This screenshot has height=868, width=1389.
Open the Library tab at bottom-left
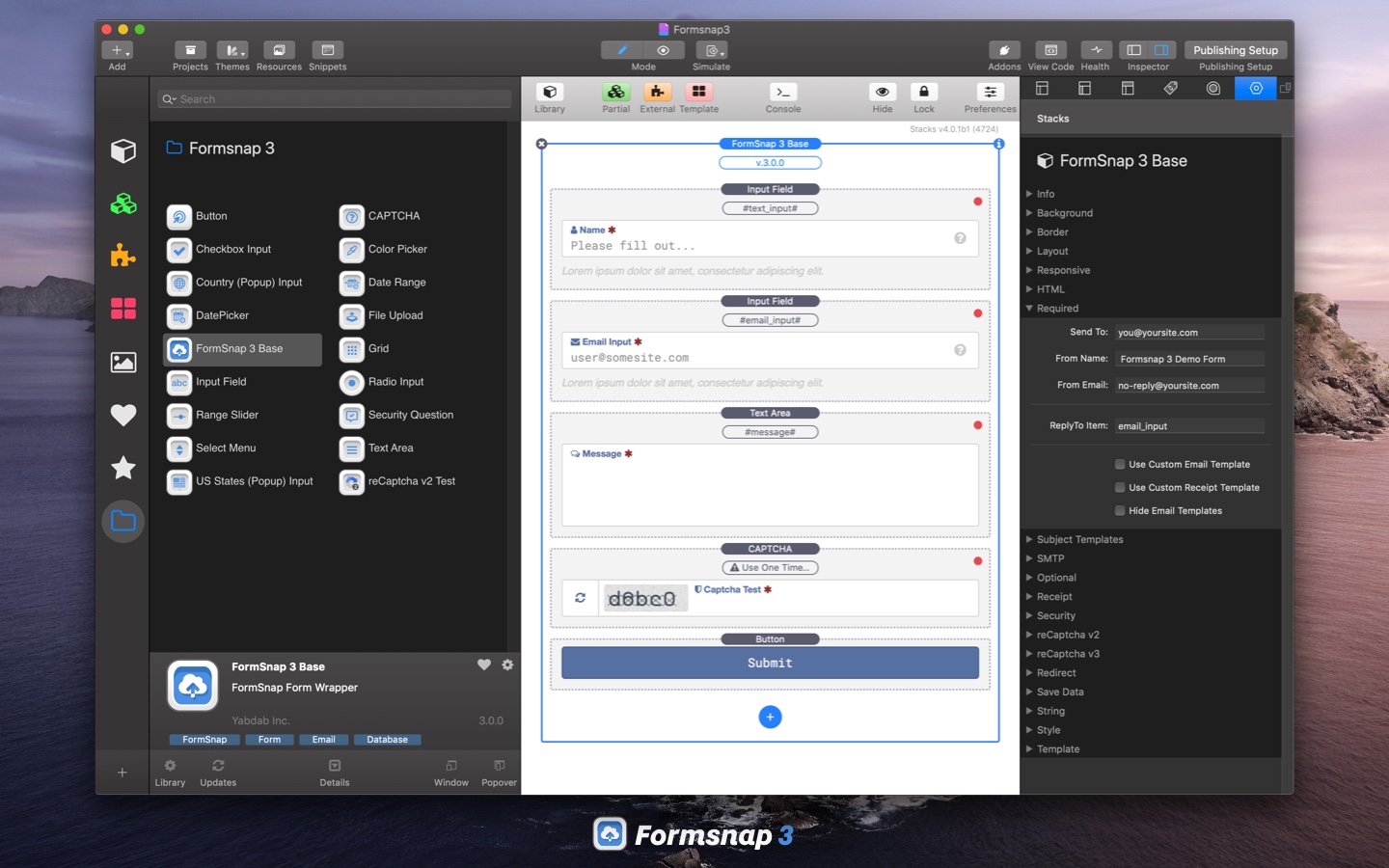click(170, 773)
